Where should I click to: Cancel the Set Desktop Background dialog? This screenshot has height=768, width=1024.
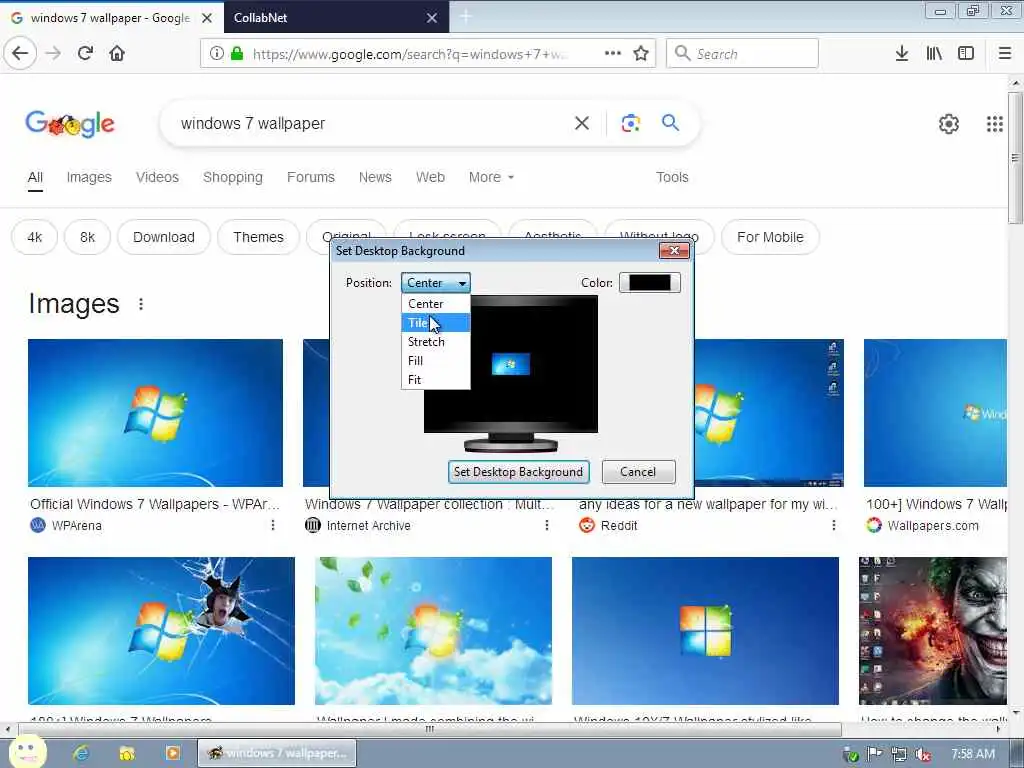pos(638,472)
